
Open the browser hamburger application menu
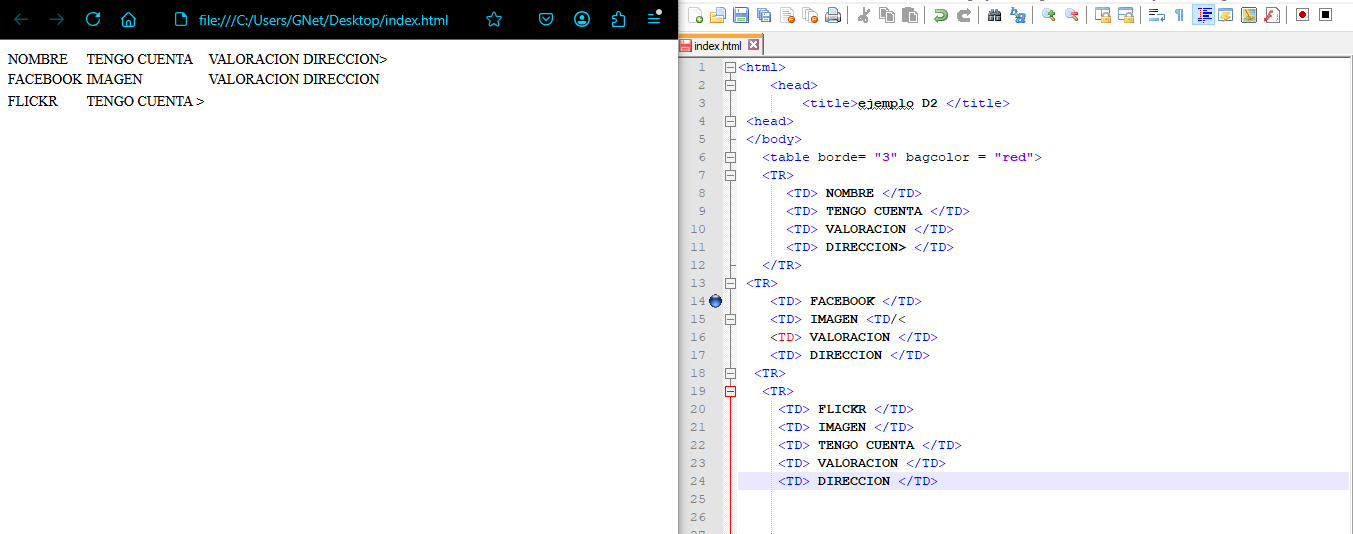[x=654, y=20]
